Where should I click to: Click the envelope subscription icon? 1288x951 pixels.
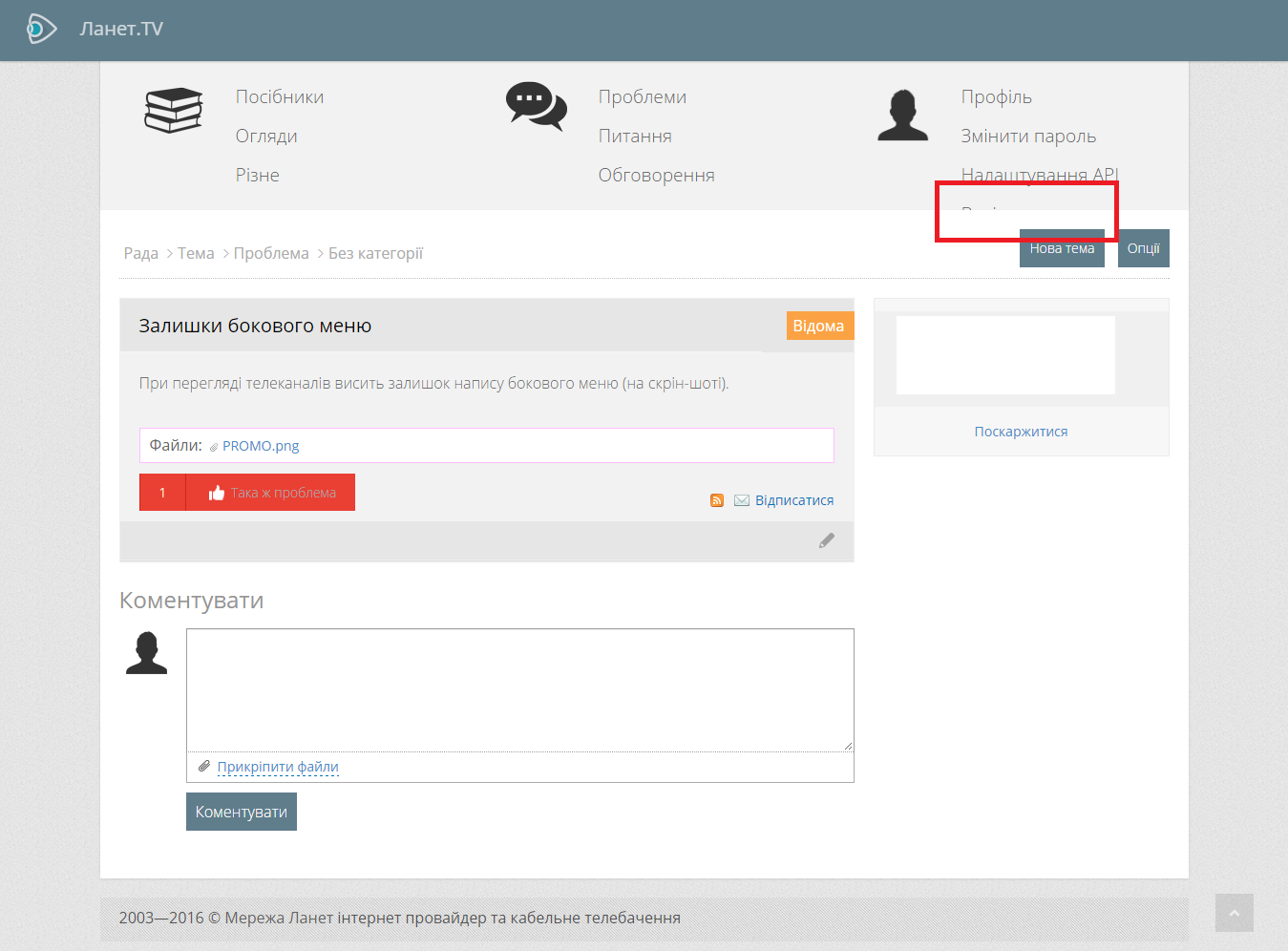742,500
